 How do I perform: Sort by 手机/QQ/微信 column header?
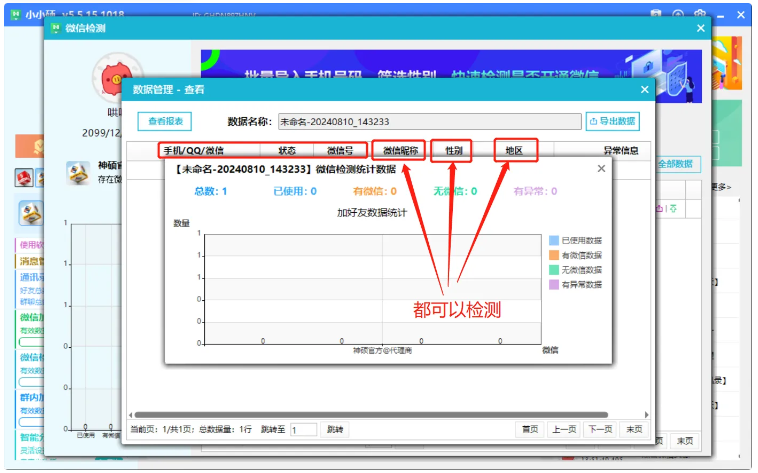click(x=193, y=151)
